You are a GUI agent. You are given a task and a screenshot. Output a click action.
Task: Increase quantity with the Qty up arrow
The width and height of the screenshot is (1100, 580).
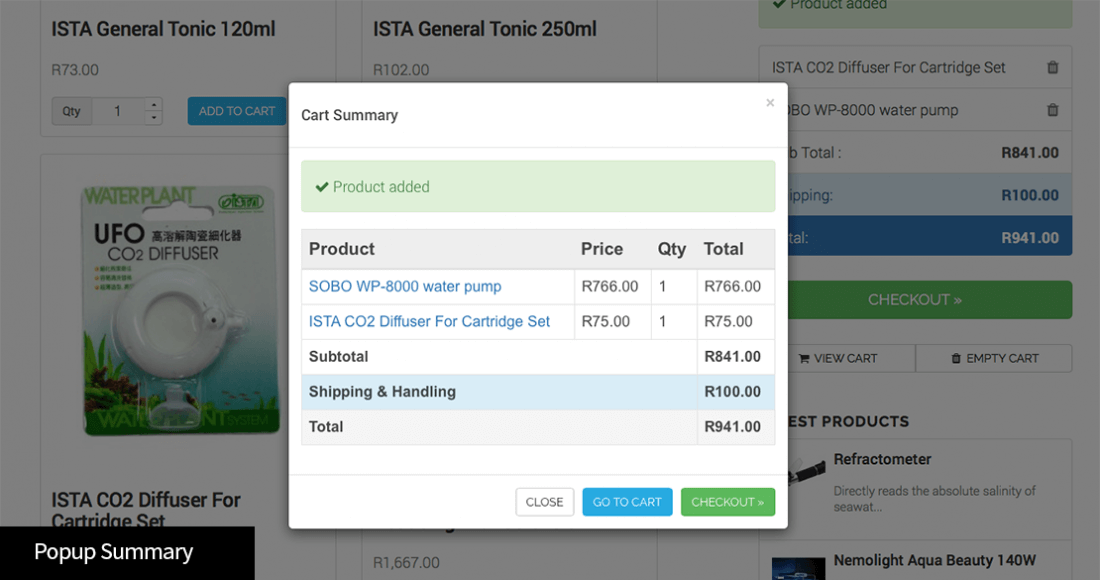(x=153, y=105)
